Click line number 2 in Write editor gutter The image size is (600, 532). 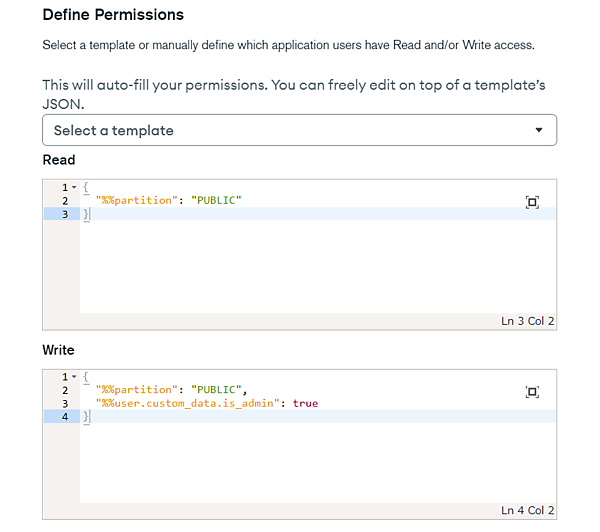65,390
